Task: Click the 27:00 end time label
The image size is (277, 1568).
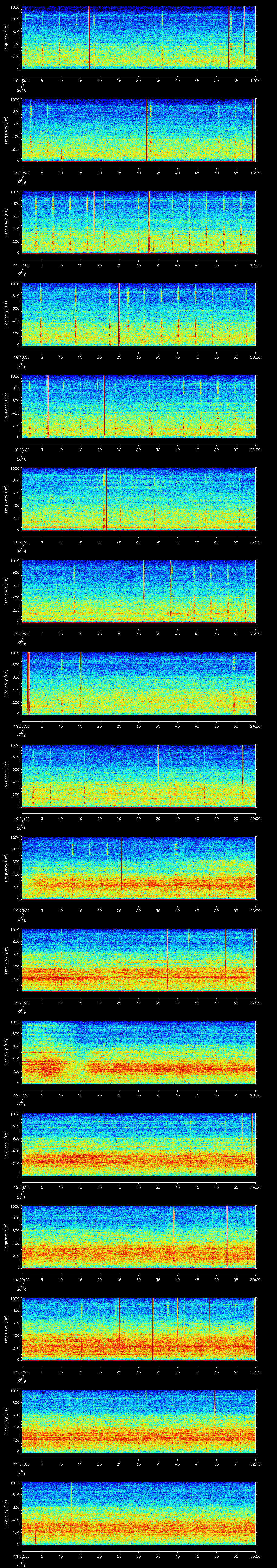Action: pyautogui.click(x=255, y=1003)
